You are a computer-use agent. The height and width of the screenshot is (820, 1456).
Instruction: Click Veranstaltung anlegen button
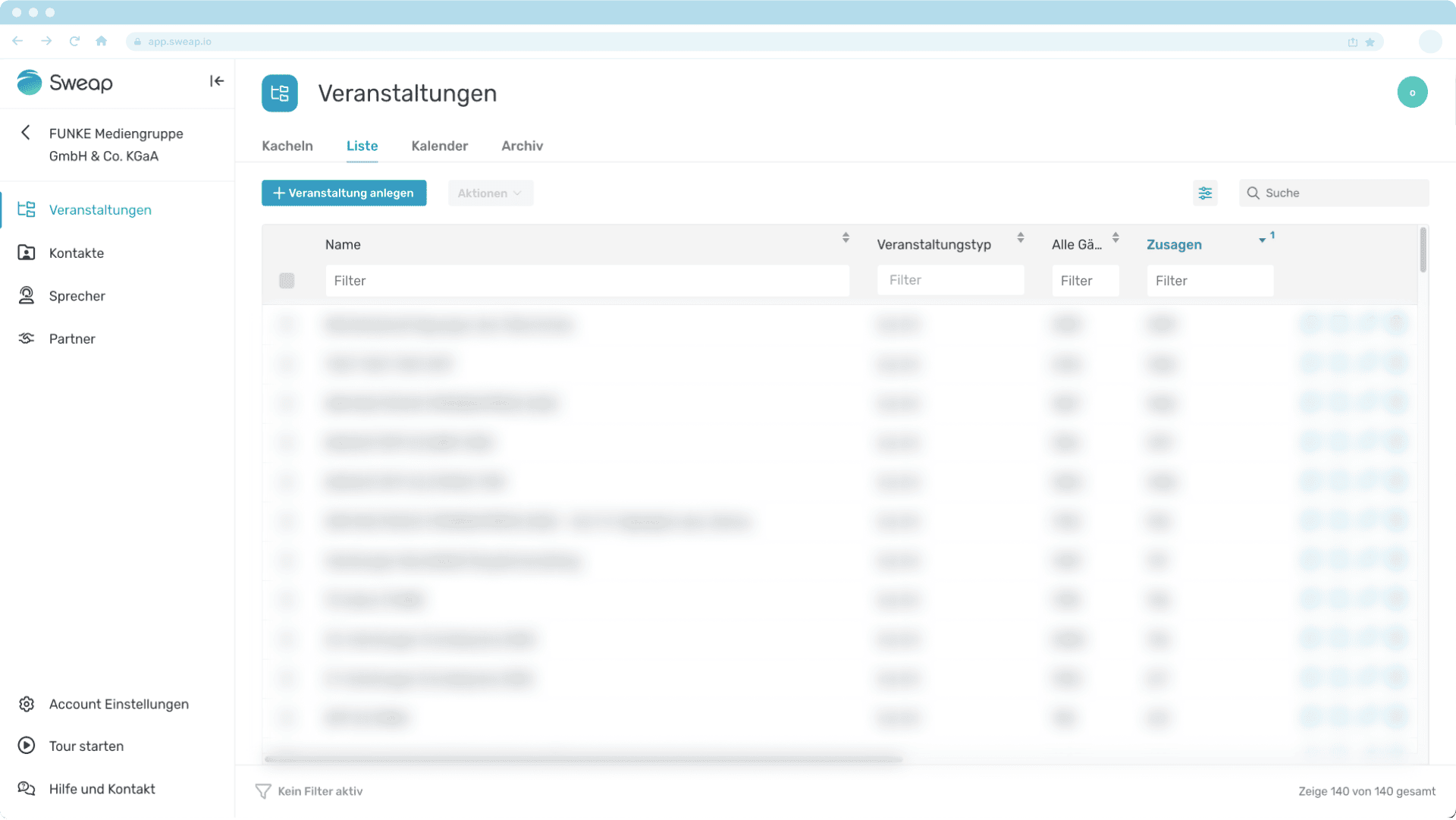pyautogui.click(x=344, y=193)
